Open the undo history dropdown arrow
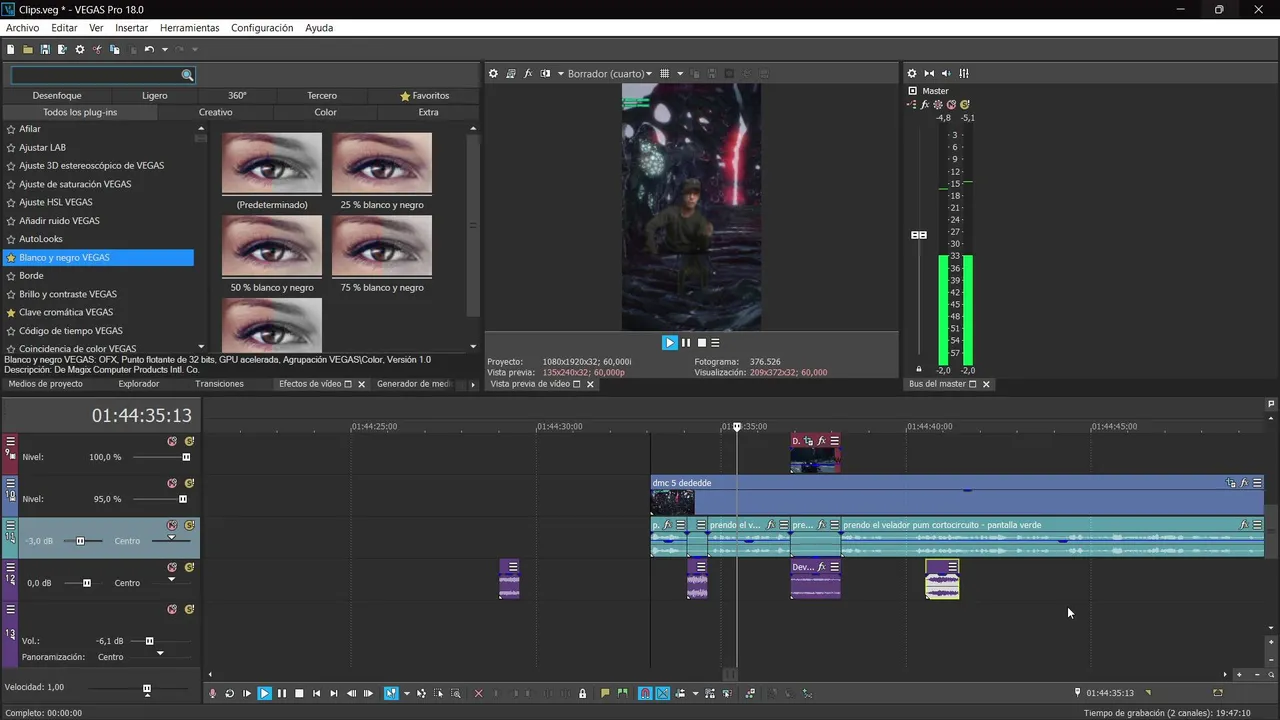Screen dimensions: 1280x720 pos(165,50)
